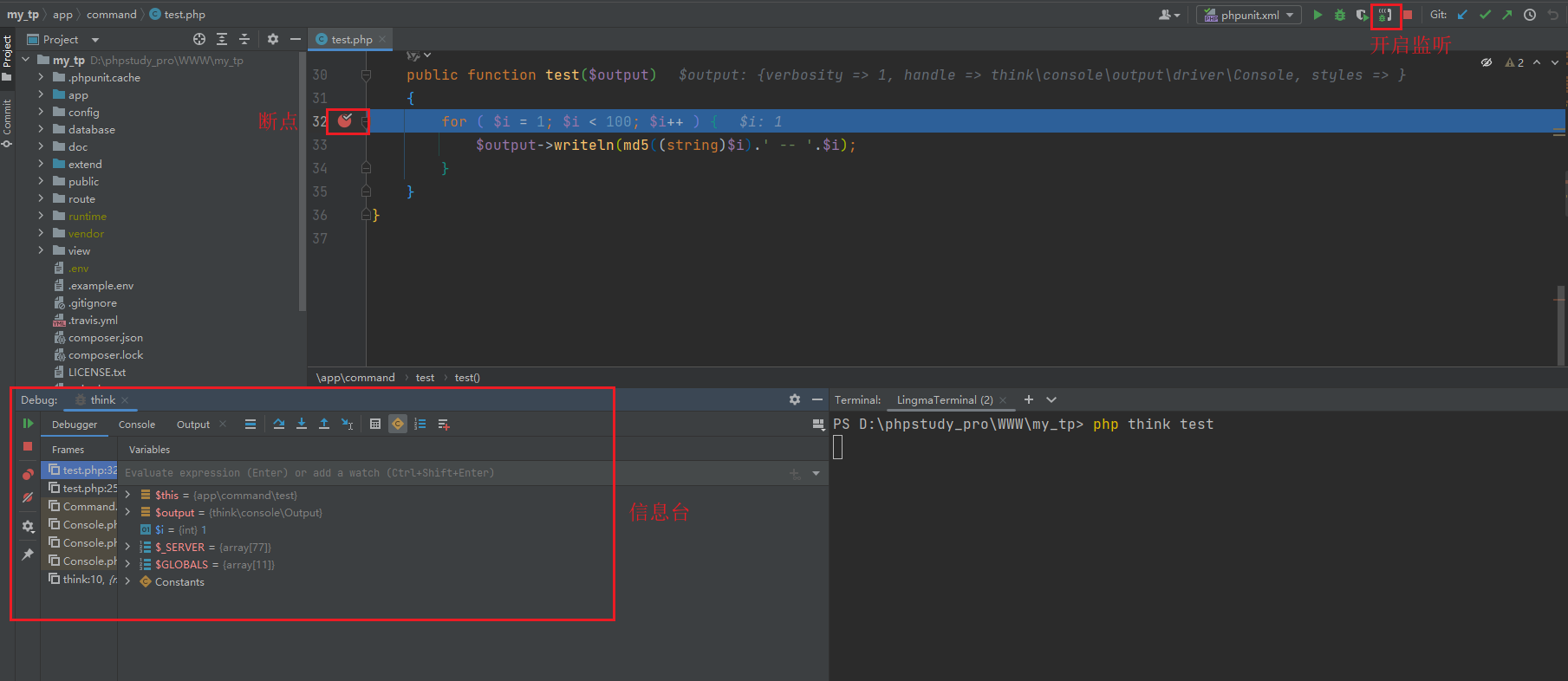Image resolution: width=1568 pixels, height=681 pixels.
Task: Toggle the breakpoint on line 32
Action: pos(345,121)
